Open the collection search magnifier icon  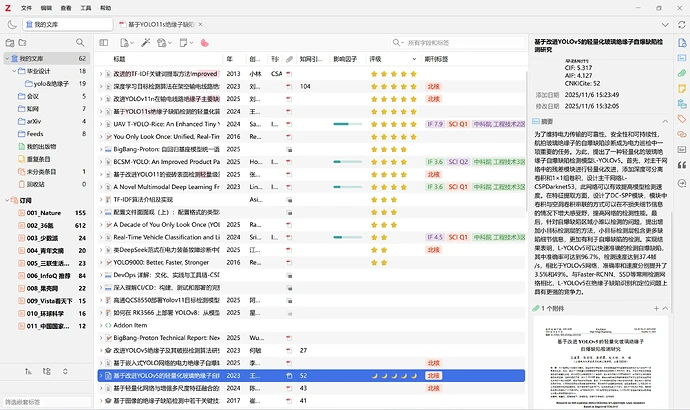[80, 43]
